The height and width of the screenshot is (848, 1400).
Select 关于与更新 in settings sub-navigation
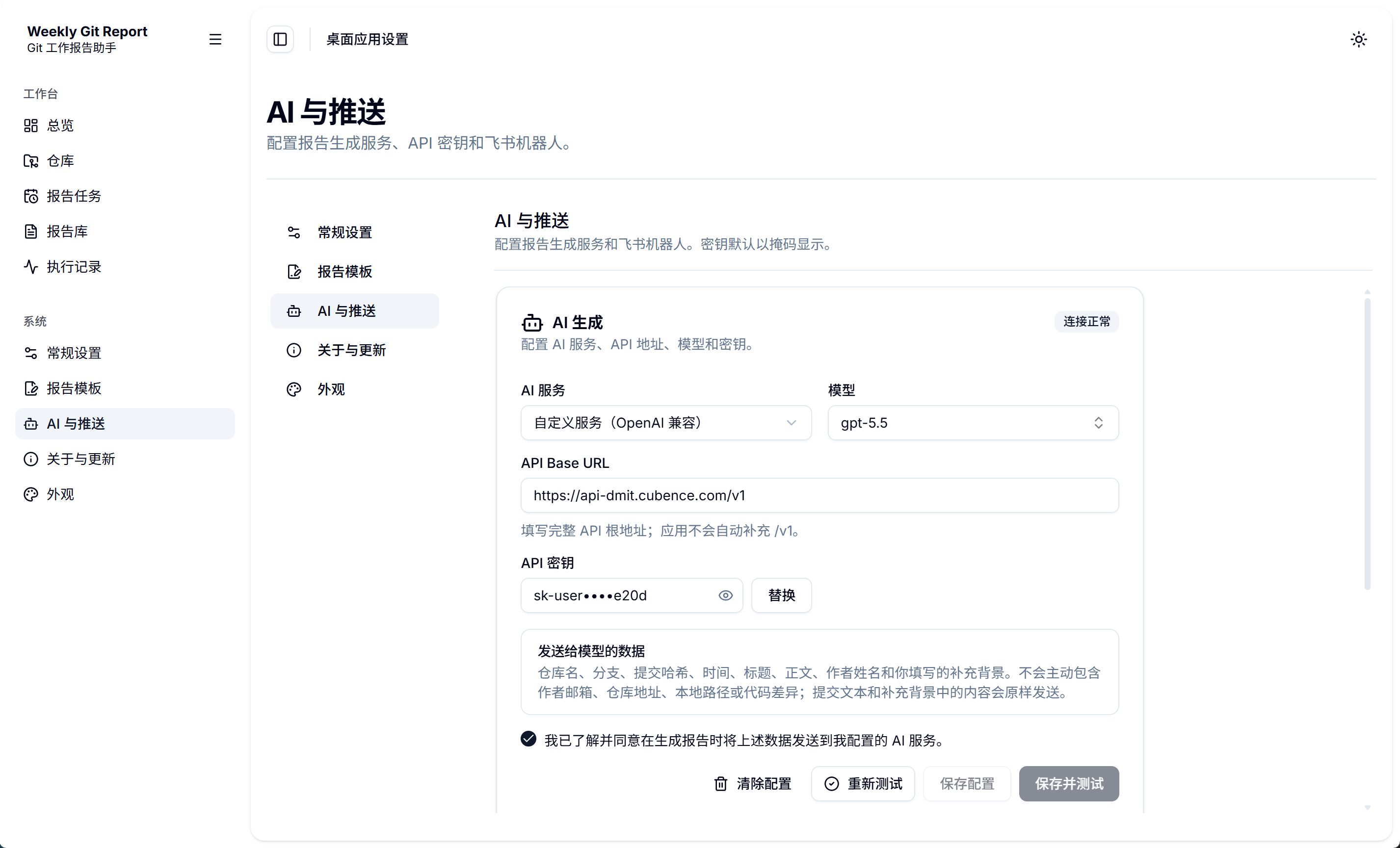pos(355,350)
